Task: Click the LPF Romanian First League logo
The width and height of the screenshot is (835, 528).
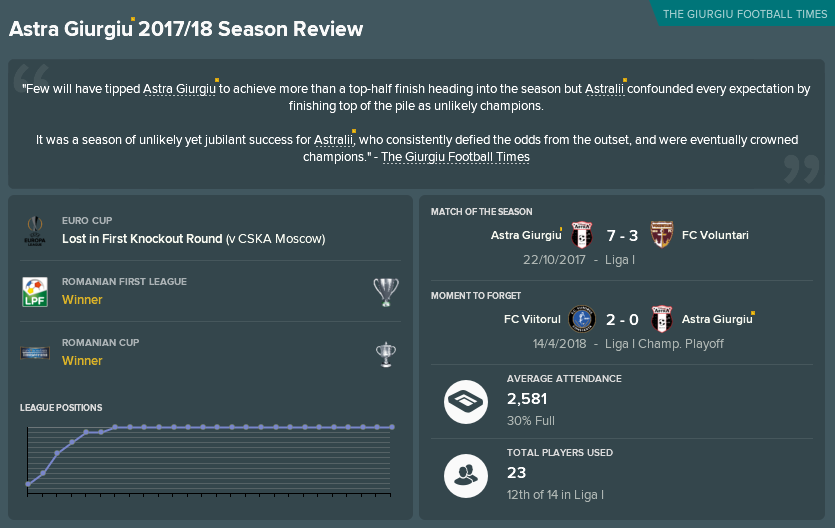Action: (x=35, y=292)
